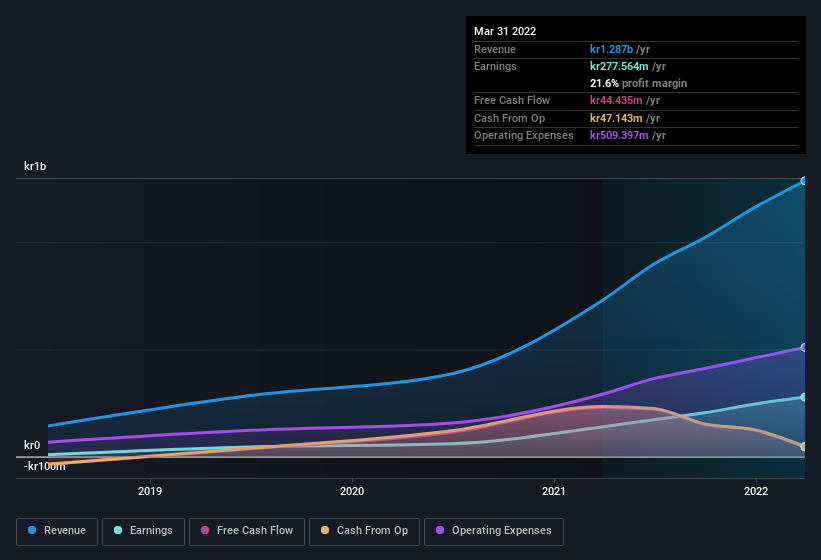Image resolution: width=821 pixels, height=560 pixels.
Task: Click the 21.6% profit margin text
Action: tap(638, 83)
